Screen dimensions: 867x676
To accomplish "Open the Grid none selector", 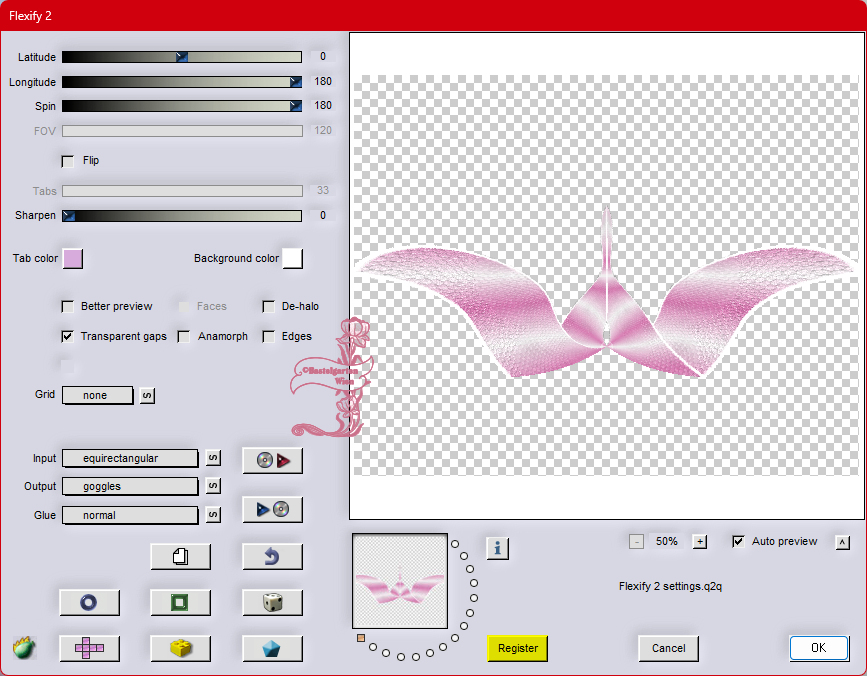I will 97,395.
